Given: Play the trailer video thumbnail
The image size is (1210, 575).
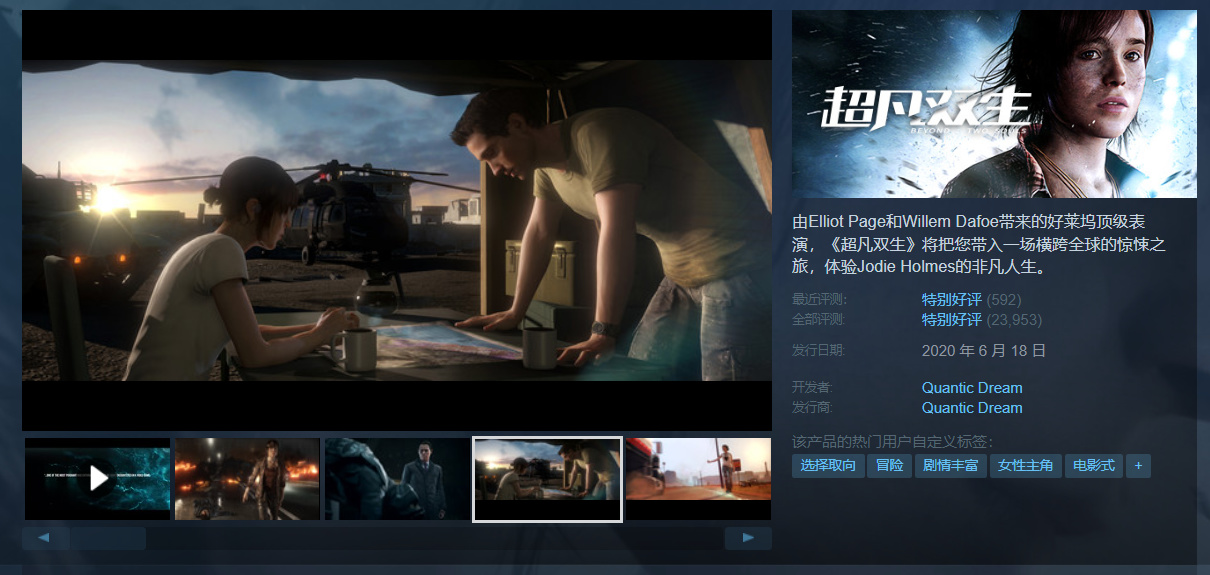Looking at the screenshot, I should tap(97, 479).
